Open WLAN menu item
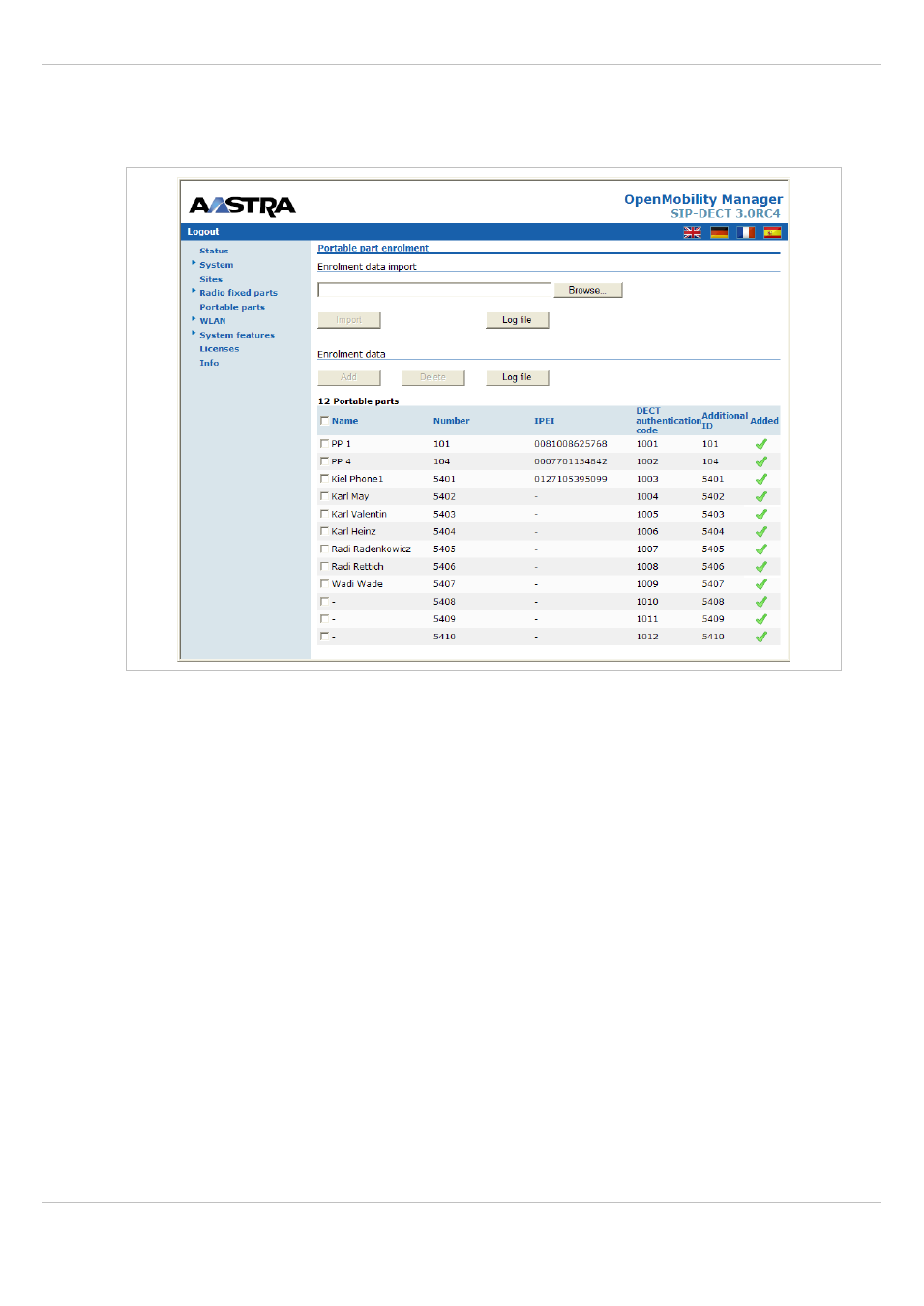This screenshot has width=924, height=1306. [x=213, y=321]
